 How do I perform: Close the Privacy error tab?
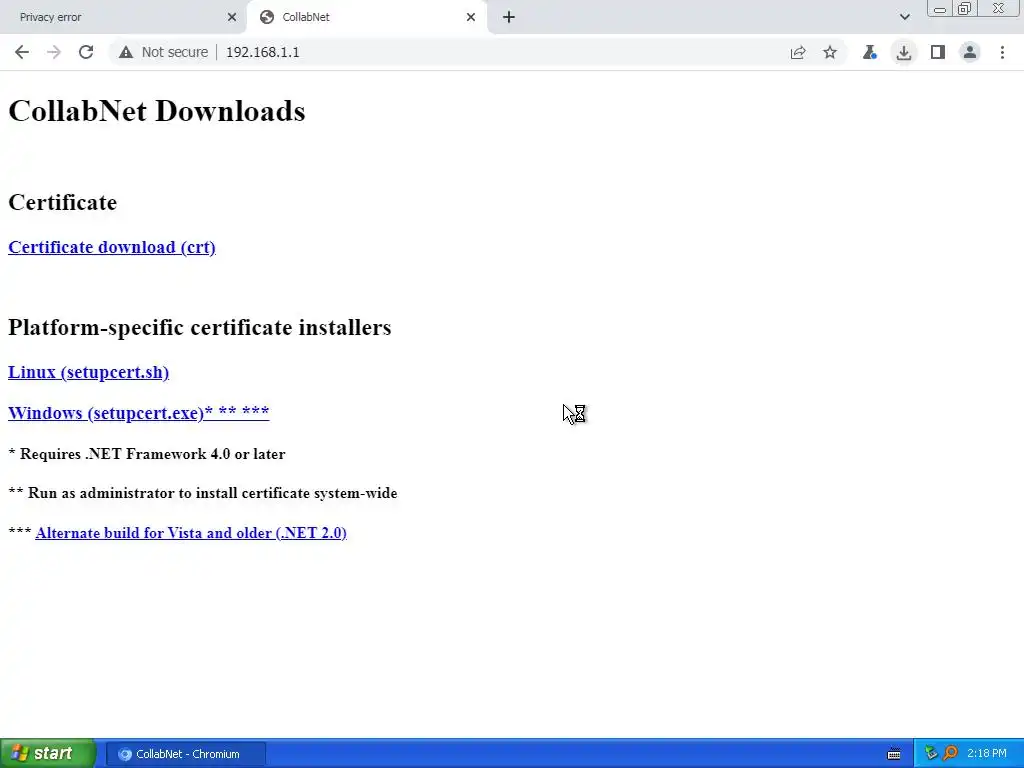[232, 17]
